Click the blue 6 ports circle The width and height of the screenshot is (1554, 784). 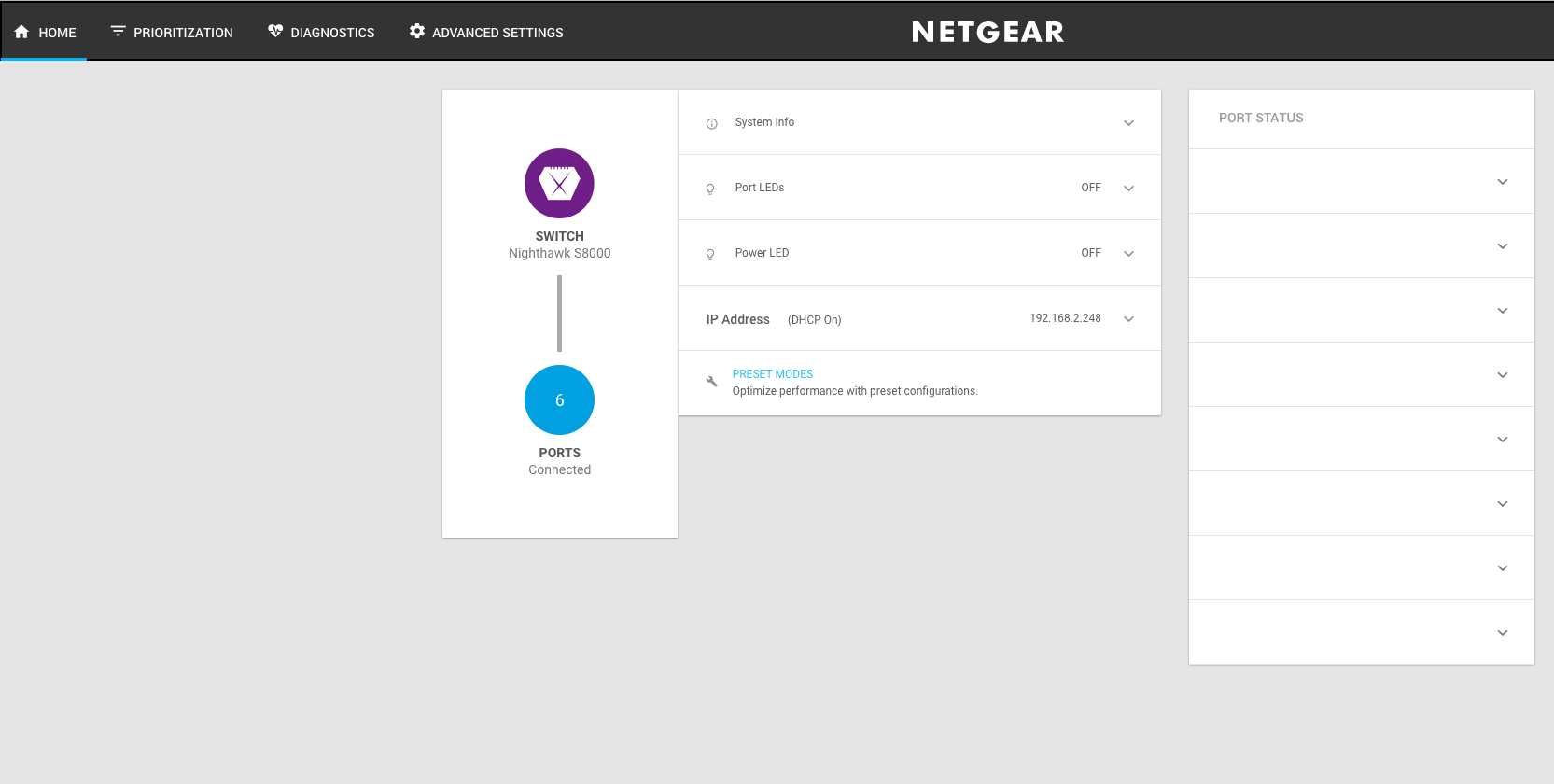[559, 399]
